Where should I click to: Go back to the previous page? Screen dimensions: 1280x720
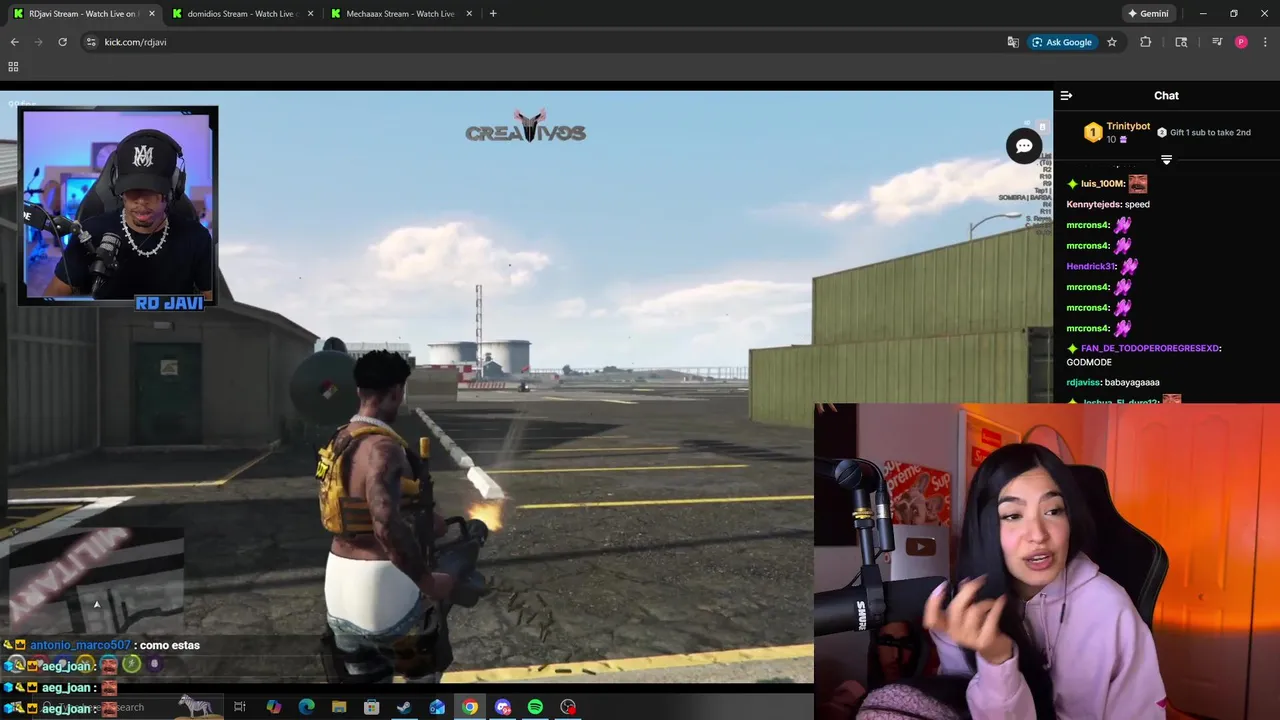[x=14, y=42]
